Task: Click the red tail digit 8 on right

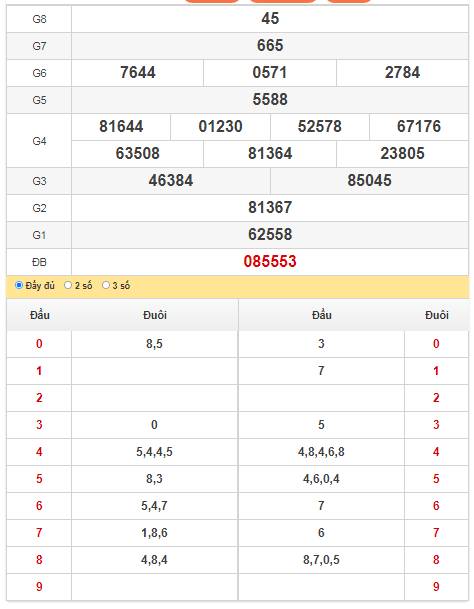Action: pos(436,560)
